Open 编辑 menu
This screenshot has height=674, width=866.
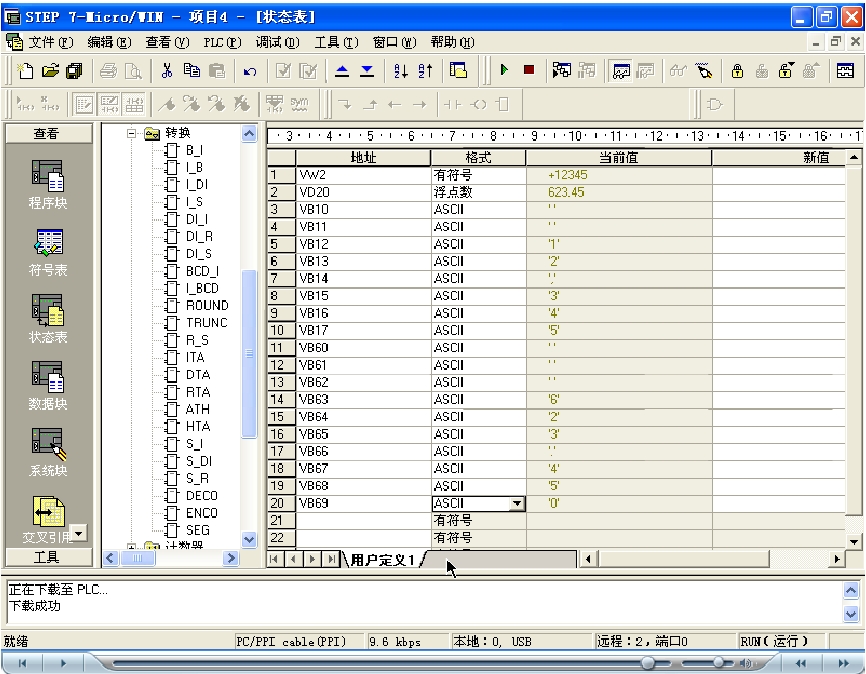(109, 43)
